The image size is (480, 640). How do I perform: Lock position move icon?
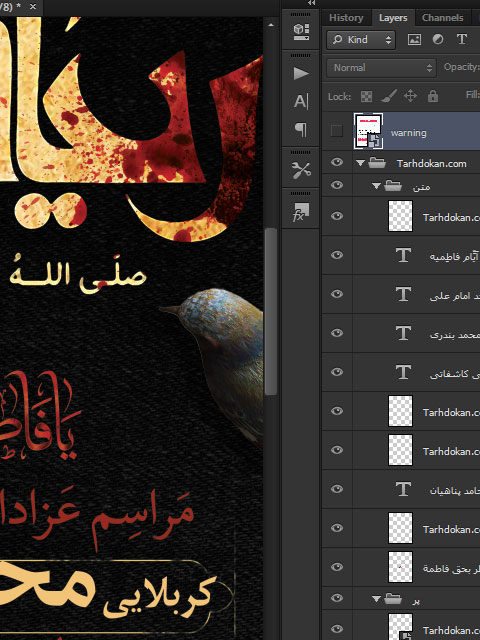tap(410, 96)
